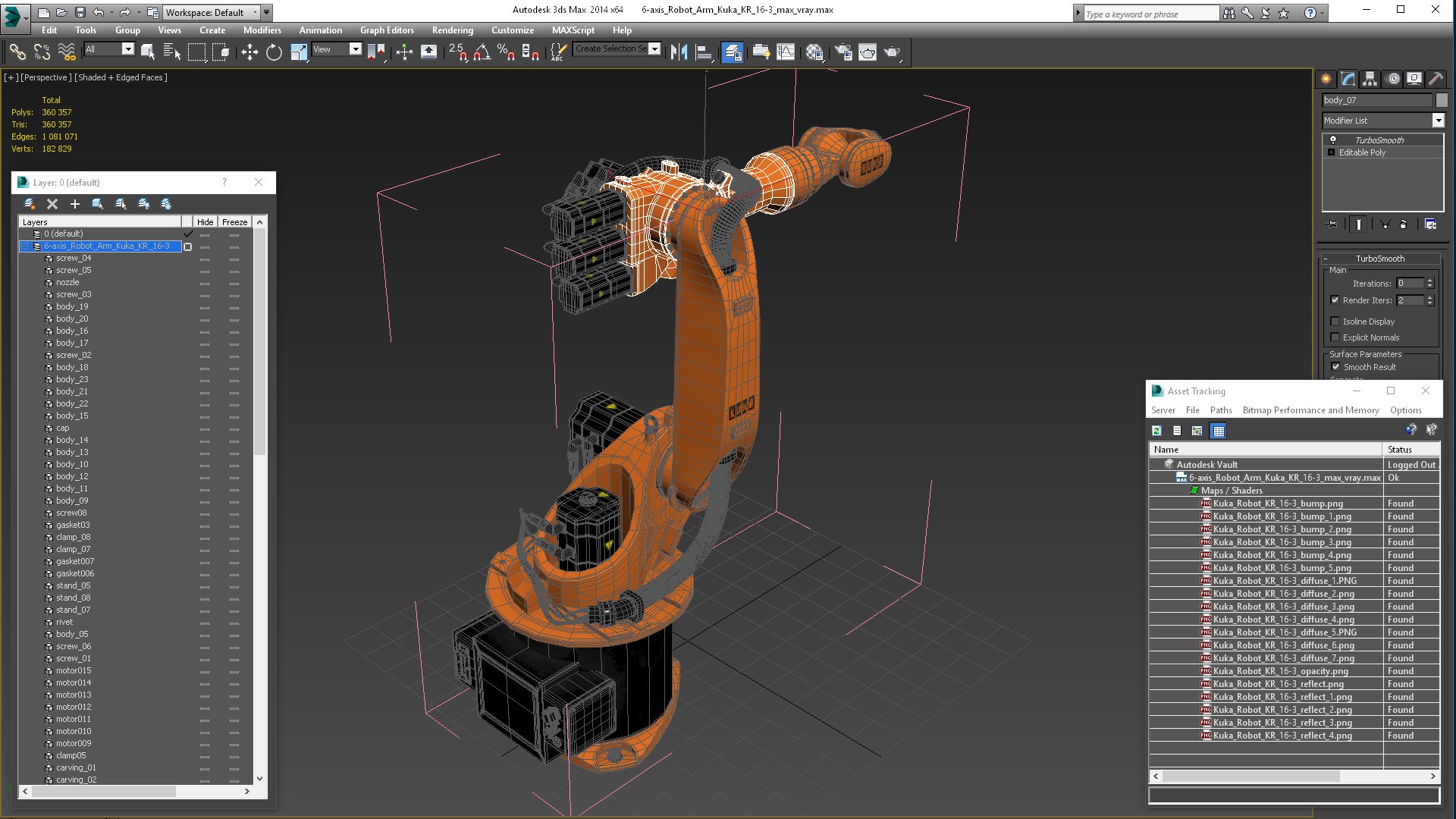Toggle the Window/Crossing selection icon
This screenshot has height=819, width=1456.
pos(221,52)
